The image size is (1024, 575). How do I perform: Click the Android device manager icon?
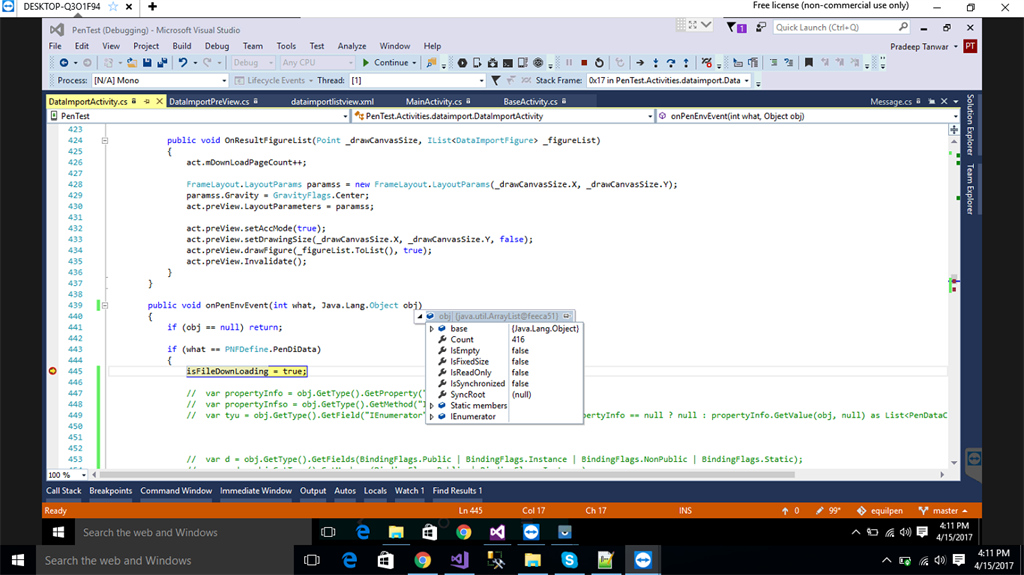click(x=477, y=63)
